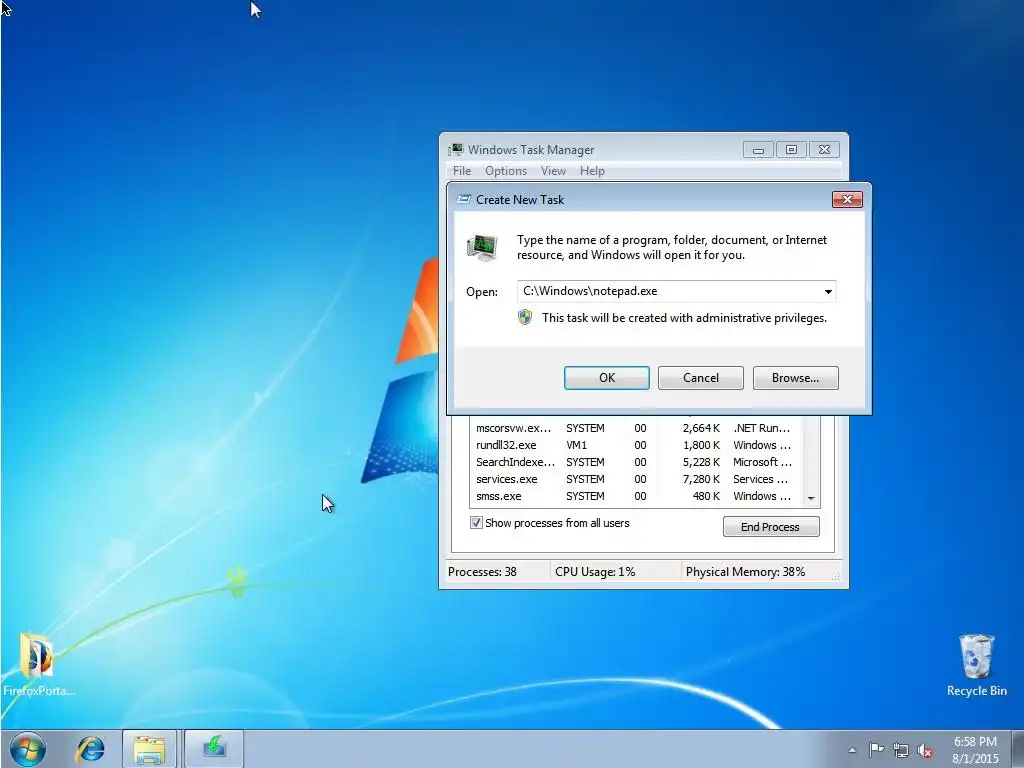Open the View menu in Task Manager
This screenshot has height=768, width=1024.
(553, 171)
